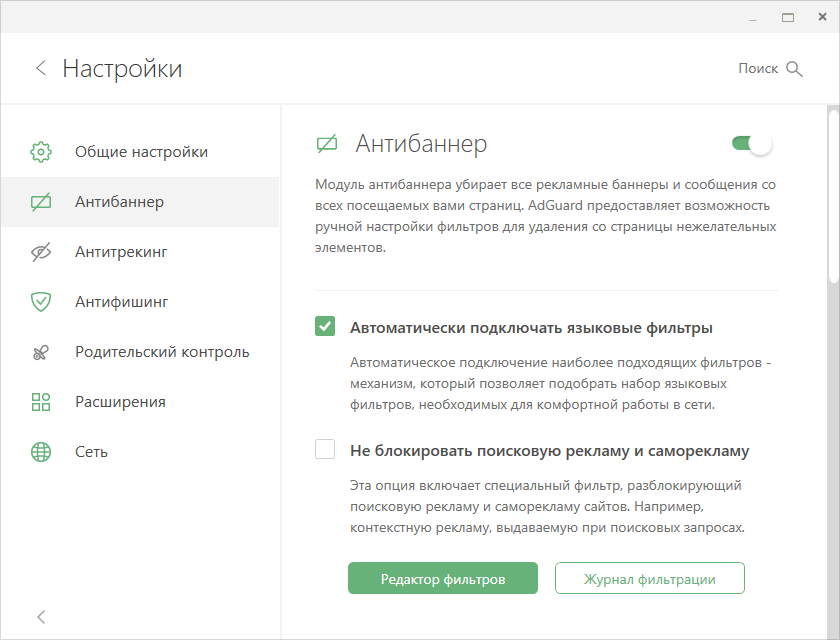Open the Антитрекинг settings section
Screen dimensions: 840x640
click(120, 251)
